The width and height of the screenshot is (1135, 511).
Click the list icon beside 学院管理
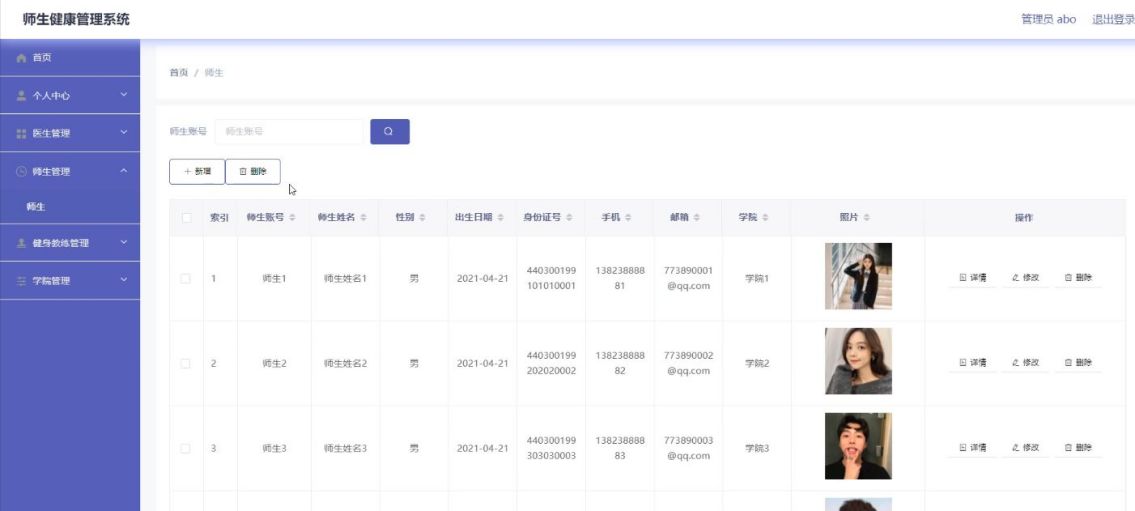21,281
